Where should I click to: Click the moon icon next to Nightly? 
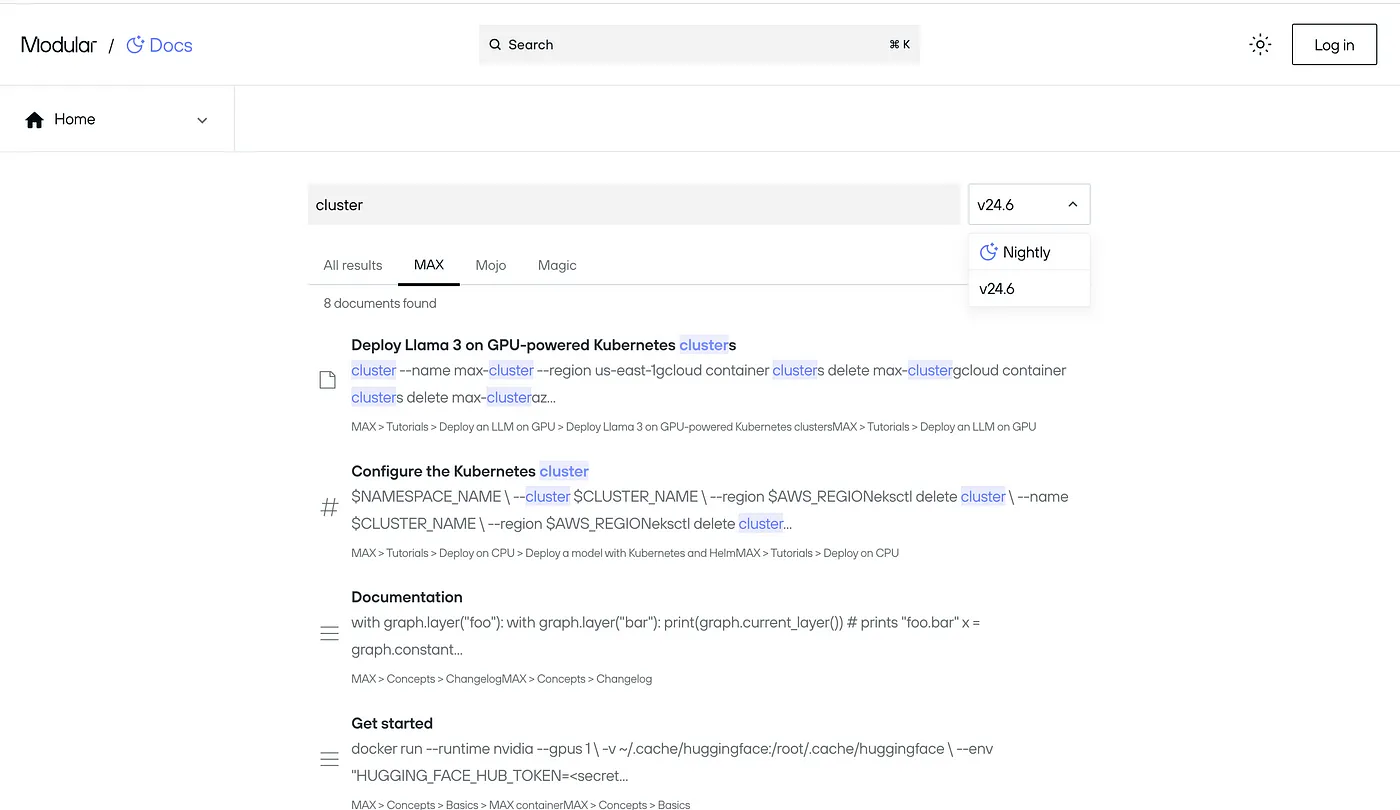[x=988, y=252]
